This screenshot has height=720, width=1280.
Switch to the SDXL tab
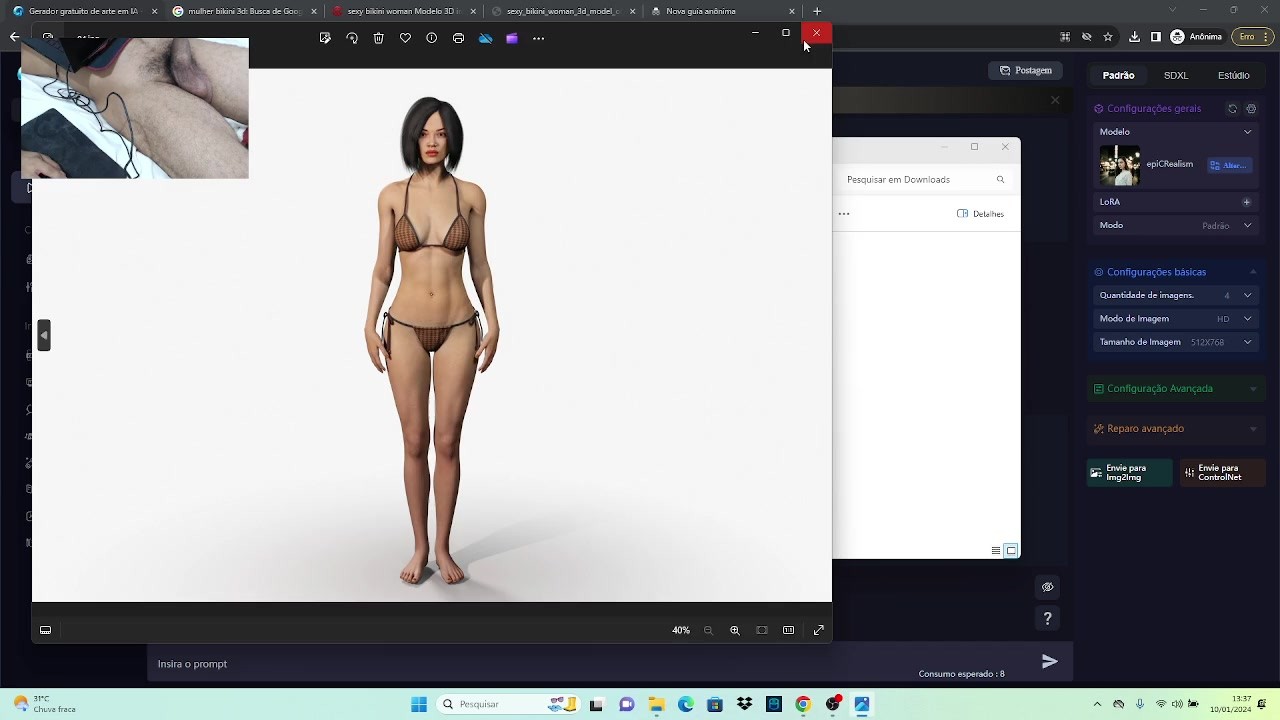(1176, 75)
